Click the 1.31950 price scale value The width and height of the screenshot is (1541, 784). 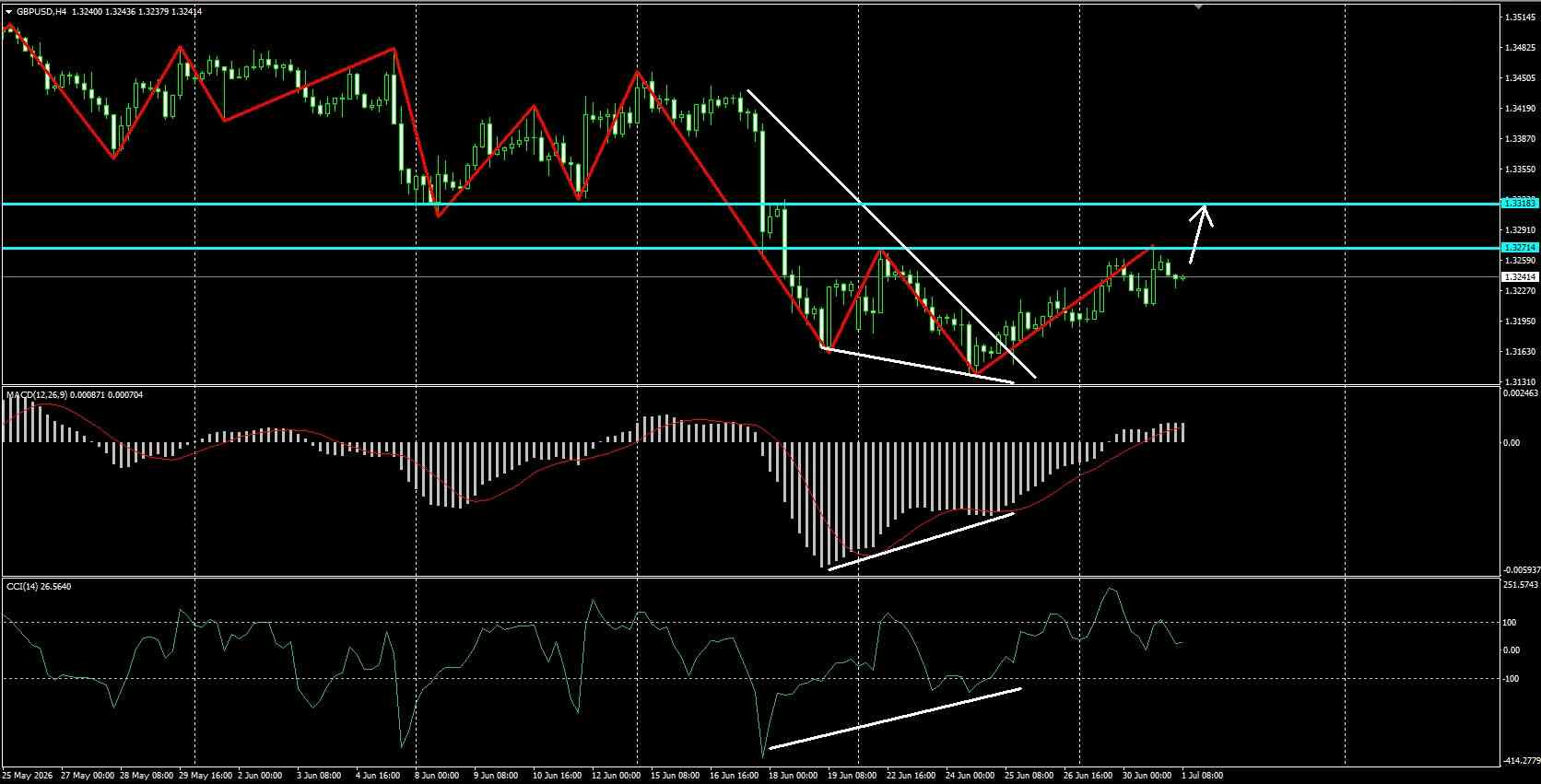[x=1520, y=322]
